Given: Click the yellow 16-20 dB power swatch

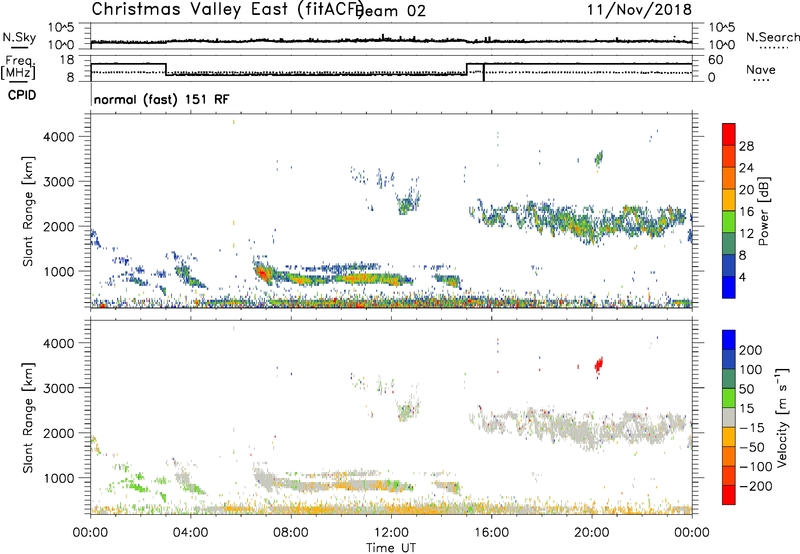Looking at the screenshot, I should click(x=729, y=199).
